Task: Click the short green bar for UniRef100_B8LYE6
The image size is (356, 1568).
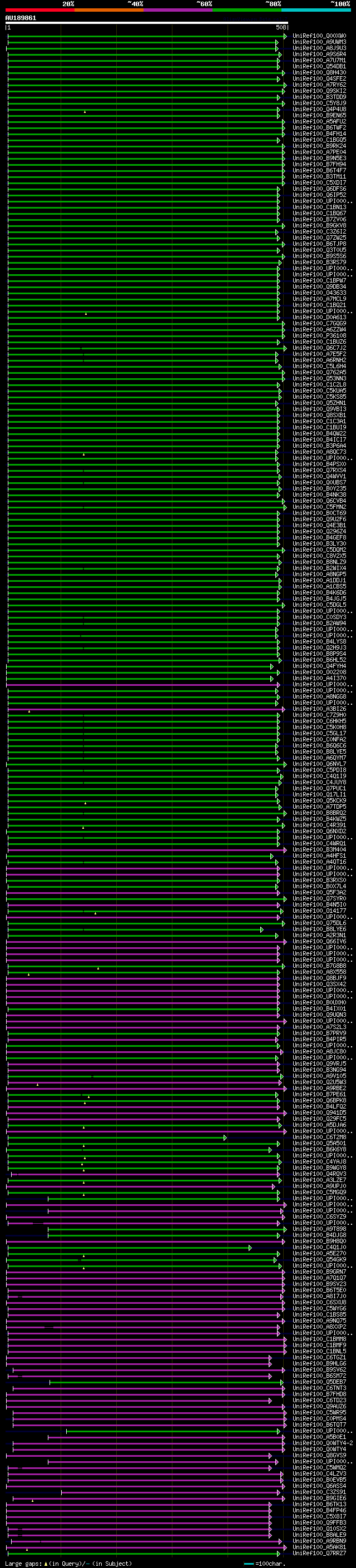Action: 136,929
